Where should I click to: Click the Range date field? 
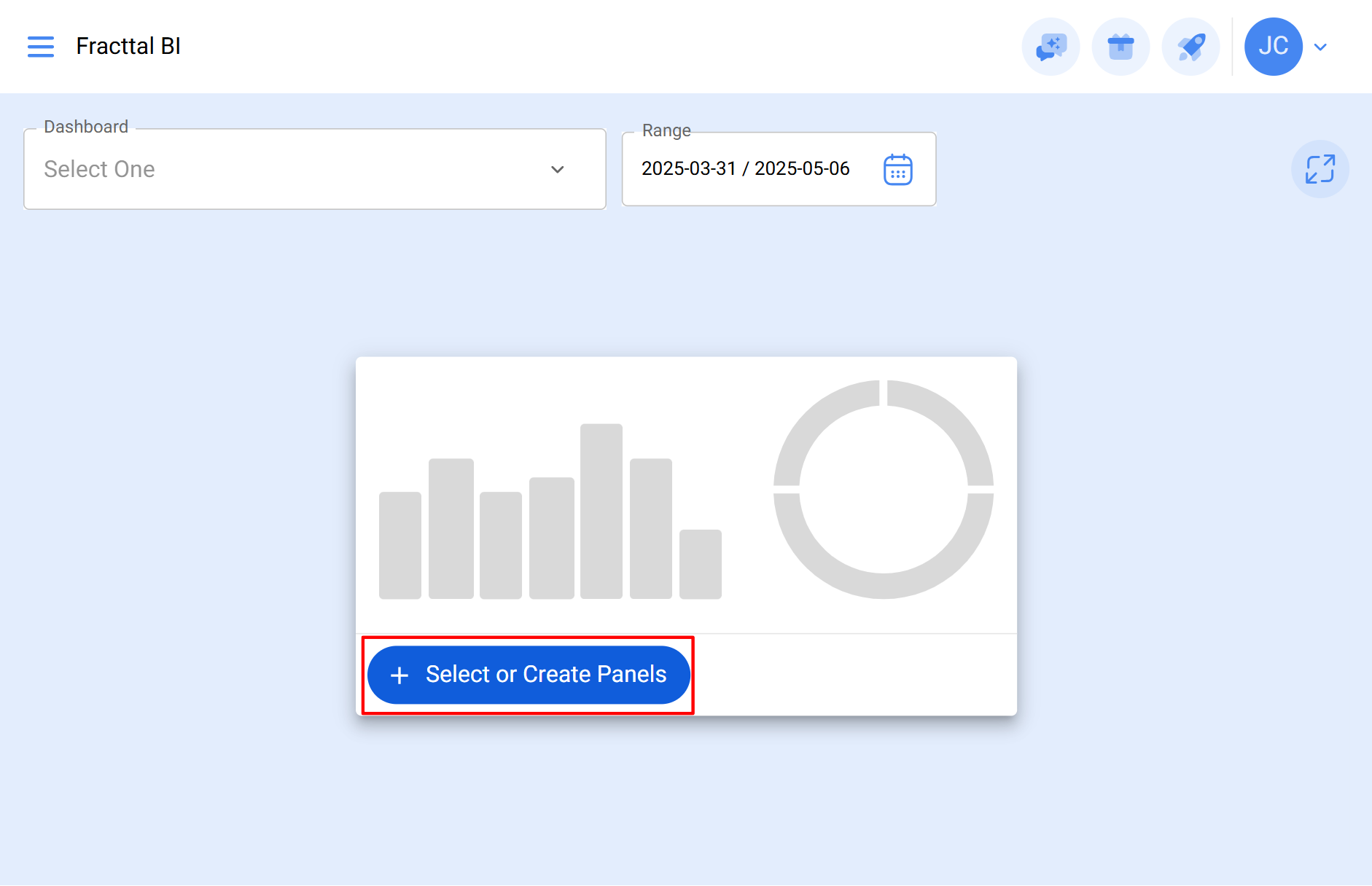[x=779, y=169]
